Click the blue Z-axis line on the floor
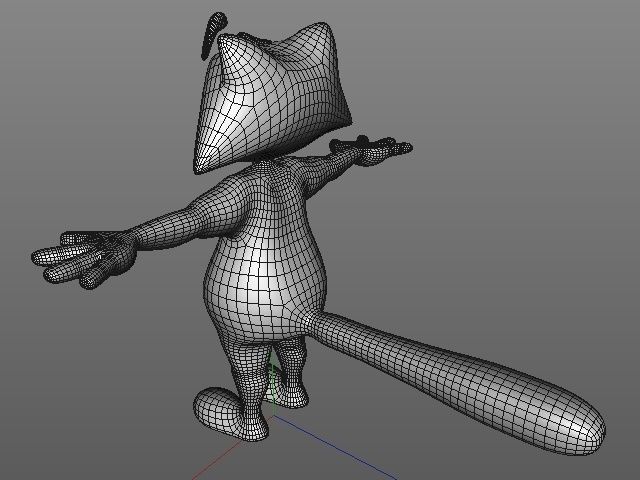The width and height of the screenshot is (640, 480). [335, 448]
